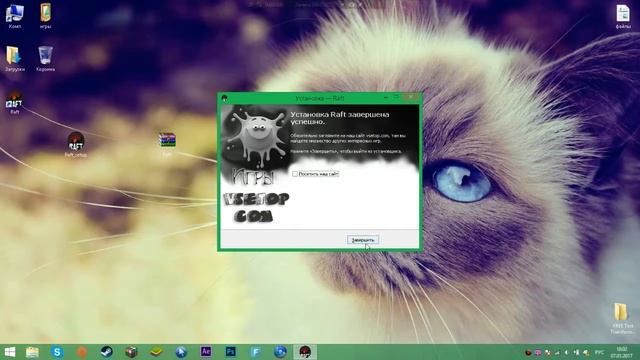Open the Windows Start button
Image resolution: width=640 pixels, height=360 pixels.
(9, 352)
